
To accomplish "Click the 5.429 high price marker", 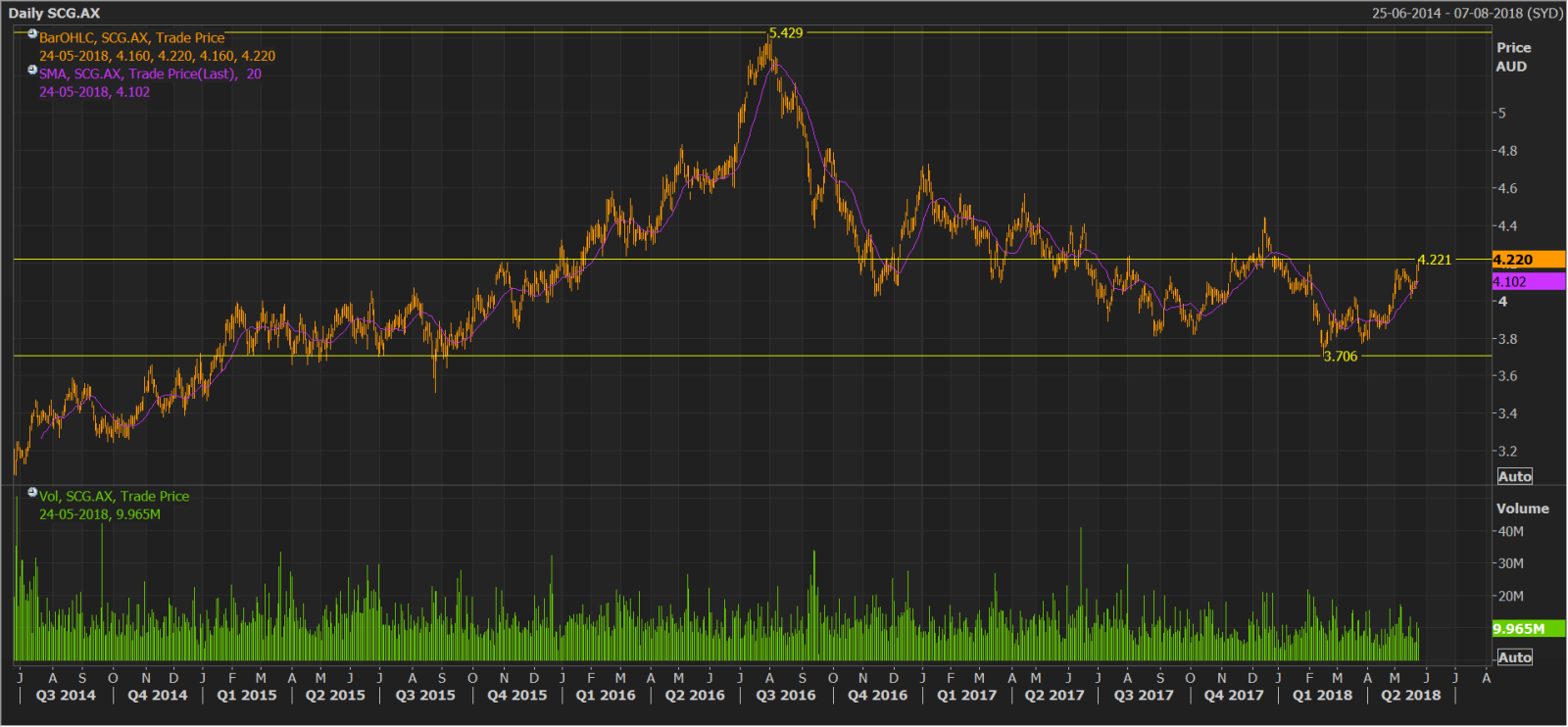I will click(786, 33).
